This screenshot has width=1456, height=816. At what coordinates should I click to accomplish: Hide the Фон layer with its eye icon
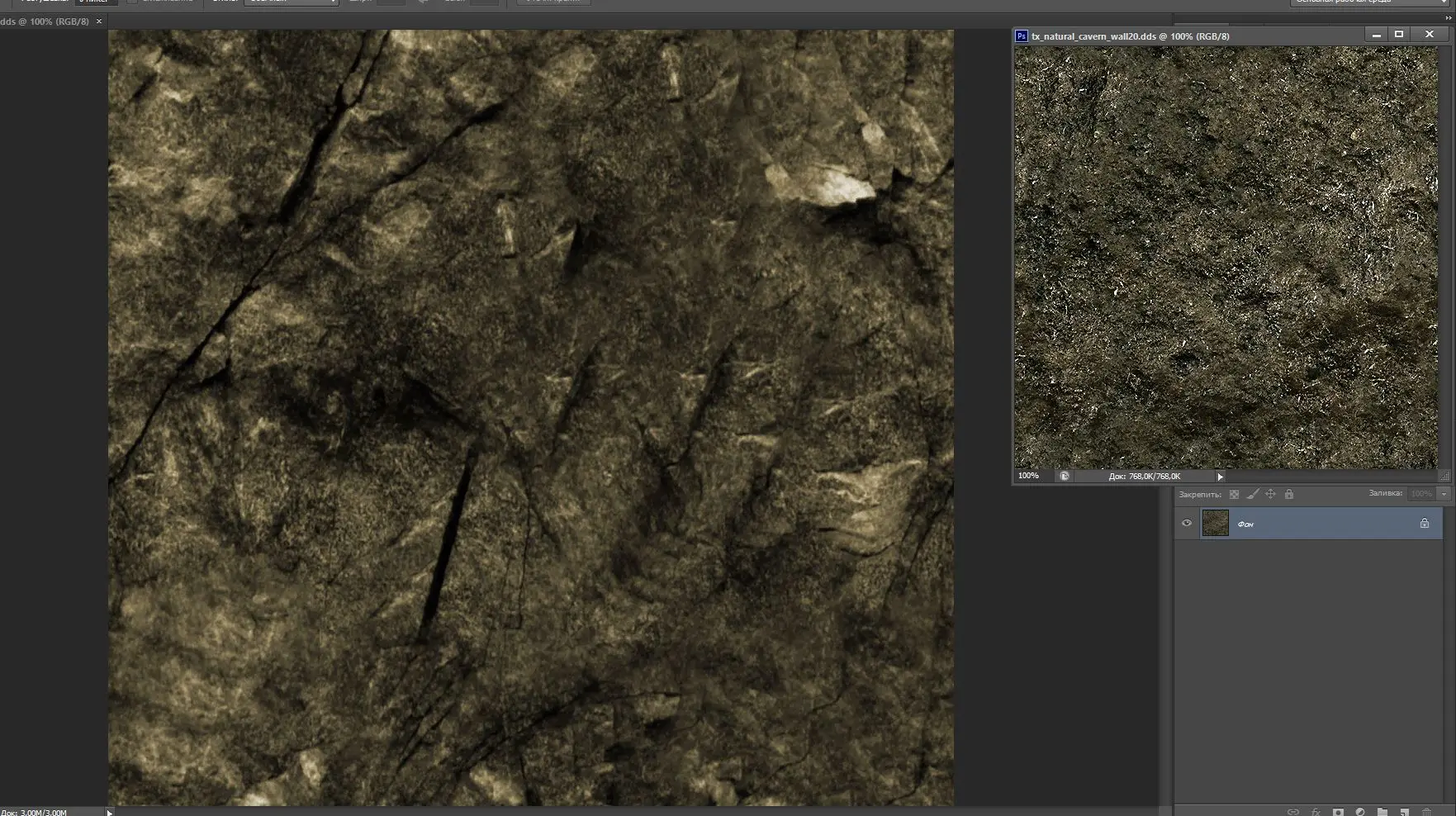tap(1187, 523)
